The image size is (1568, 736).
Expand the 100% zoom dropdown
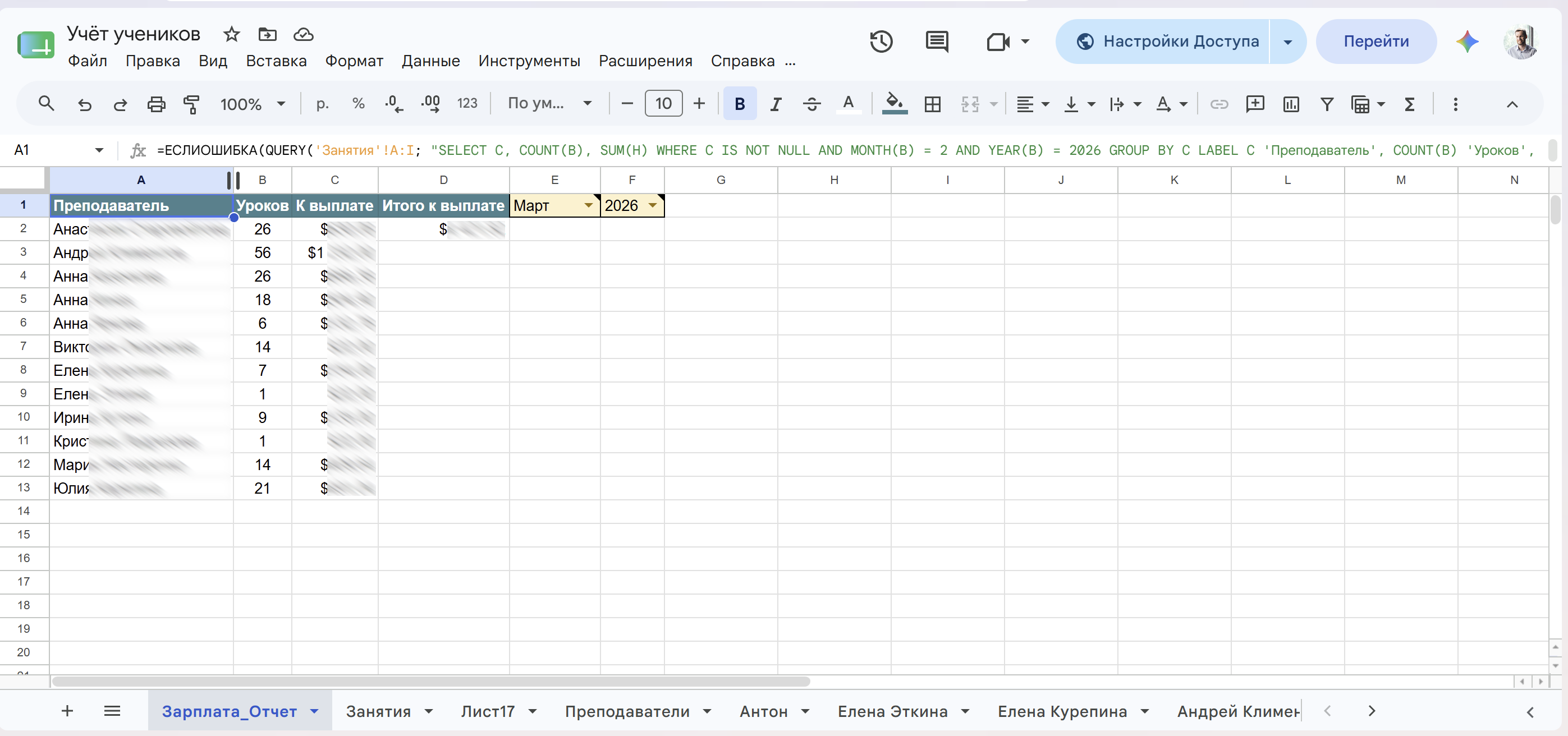(x=253, y=104)
